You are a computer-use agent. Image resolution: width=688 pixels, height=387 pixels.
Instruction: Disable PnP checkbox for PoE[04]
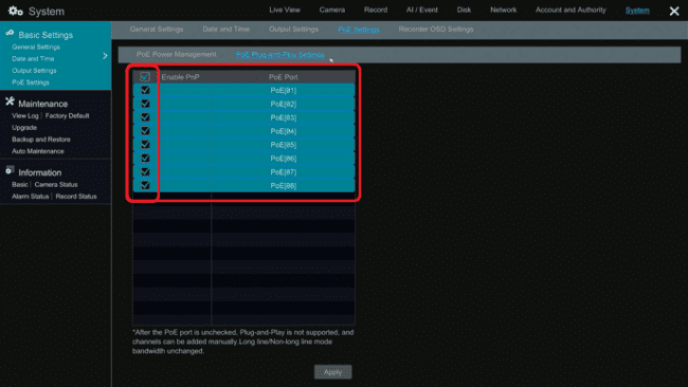pyautogui.click(x=145, y=131)
